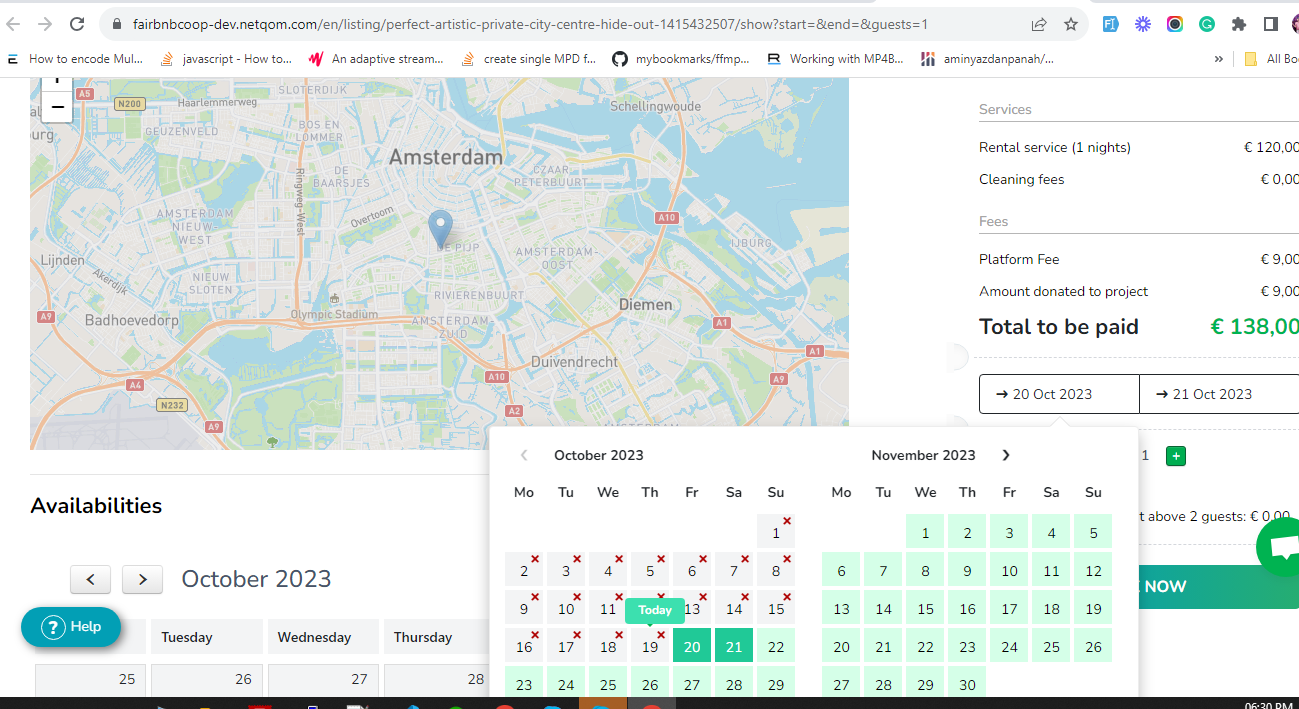Zoom out the map with minus button
1299x709 pixels.
tap(57, 107)
